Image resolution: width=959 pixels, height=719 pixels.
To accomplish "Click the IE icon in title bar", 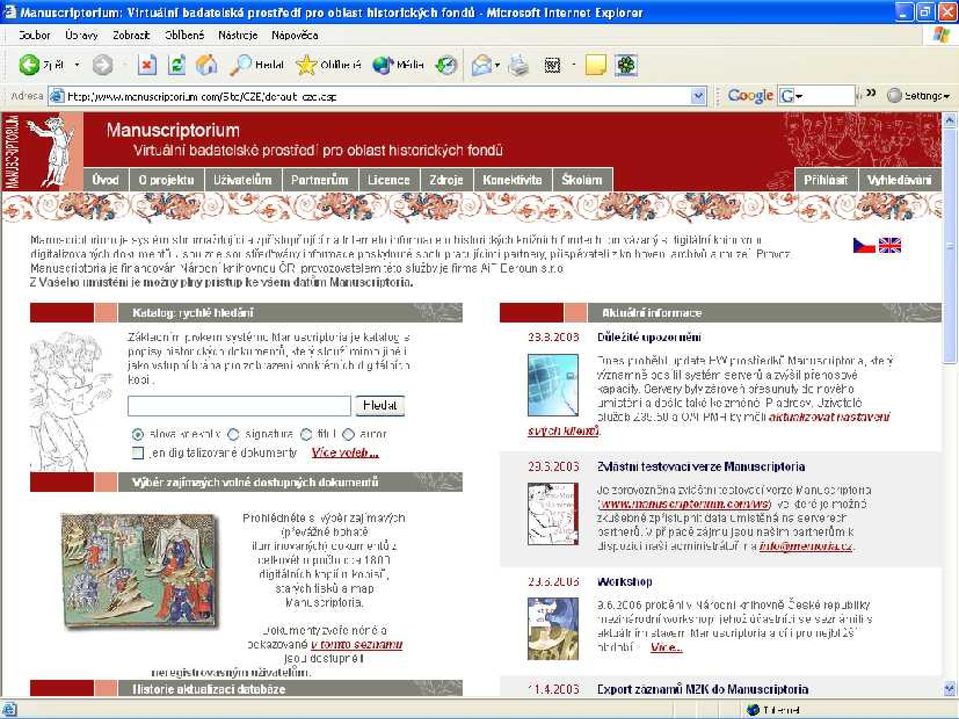I will coord(10,12).
